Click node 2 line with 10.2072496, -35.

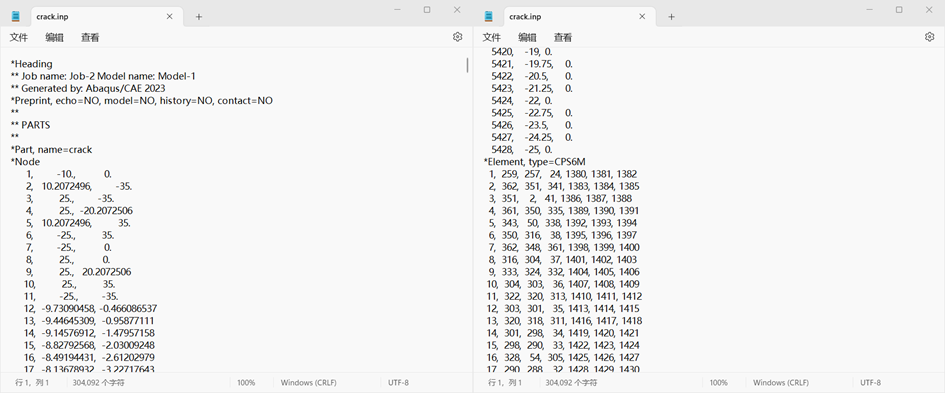78,186
